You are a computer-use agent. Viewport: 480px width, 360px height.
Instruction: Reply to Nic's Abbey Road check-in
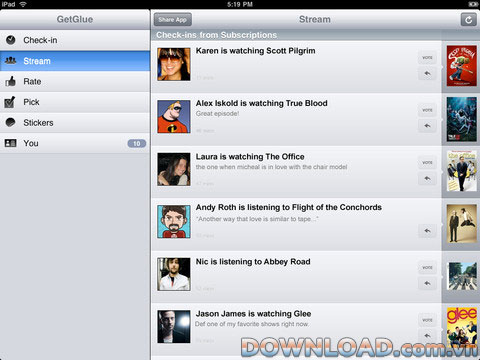[x=427, y=283]
